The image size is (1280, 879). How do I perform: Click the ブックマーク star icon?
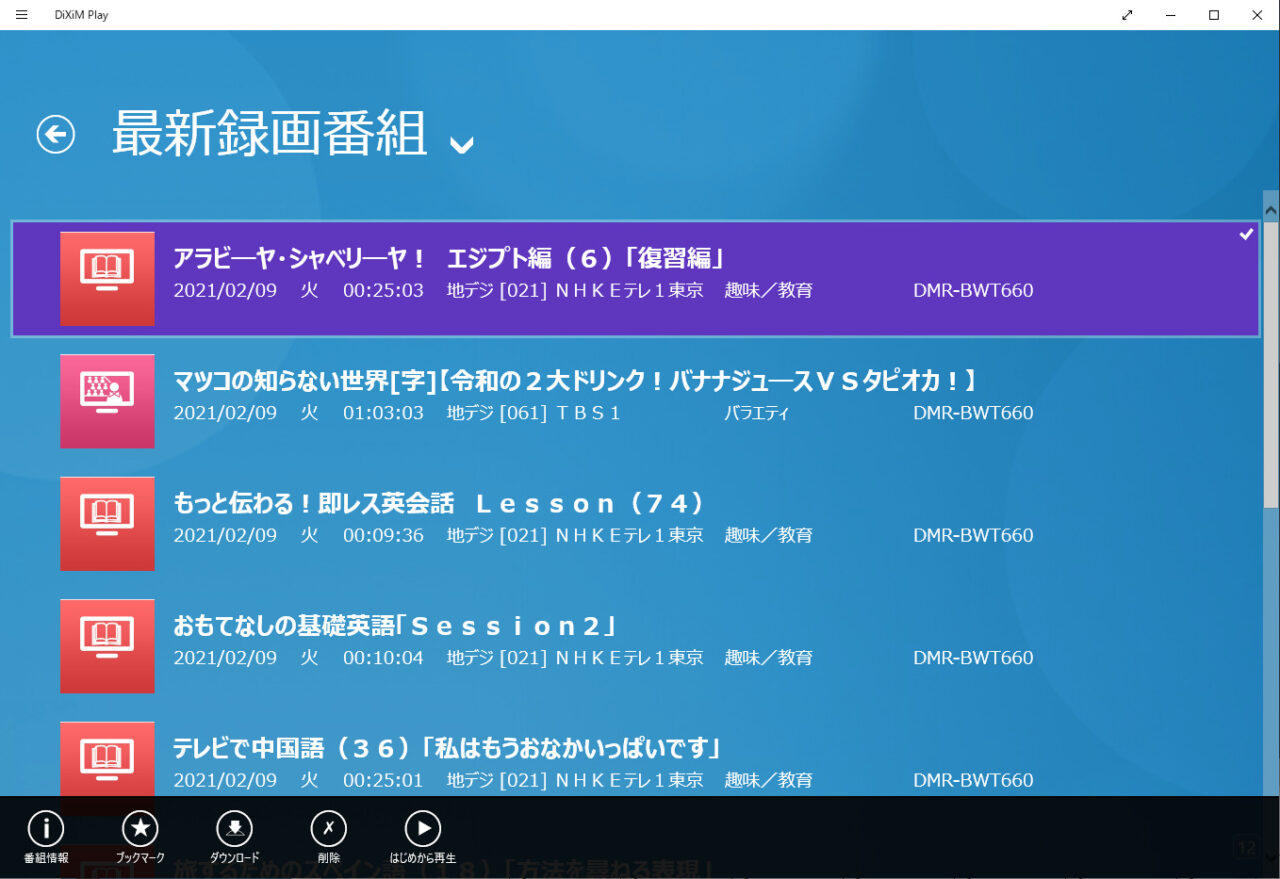(140, 829)
